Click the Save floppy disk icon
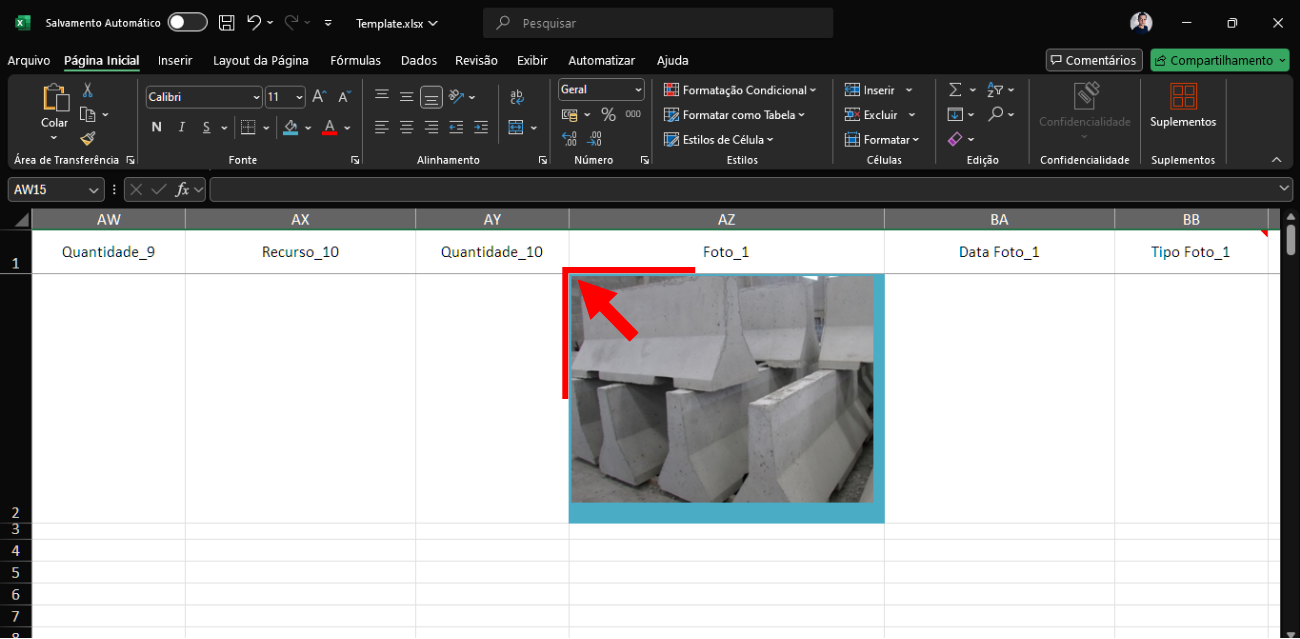 [x=227, y=23]
